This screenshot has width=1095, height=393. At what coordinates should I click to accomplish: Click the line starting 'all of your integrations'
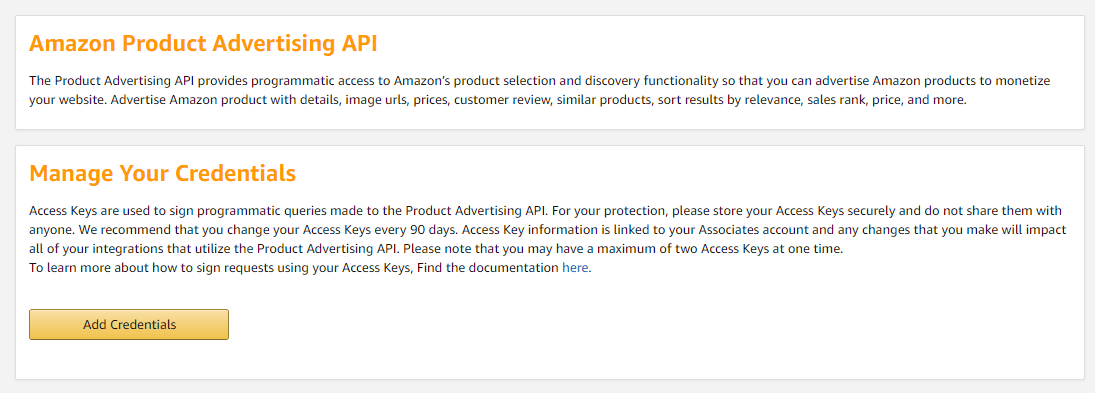[x=436, y=249]
